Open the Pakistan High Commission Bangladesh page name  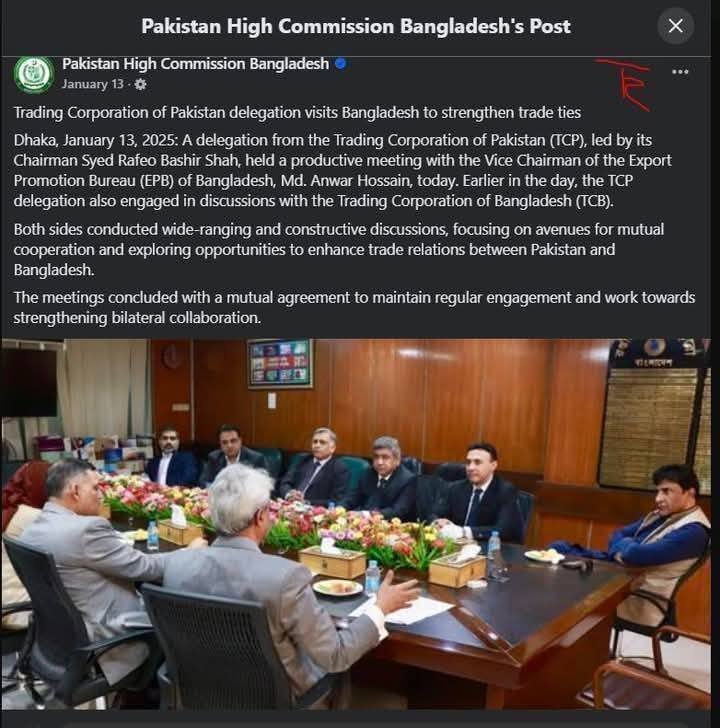pos(195,64)
